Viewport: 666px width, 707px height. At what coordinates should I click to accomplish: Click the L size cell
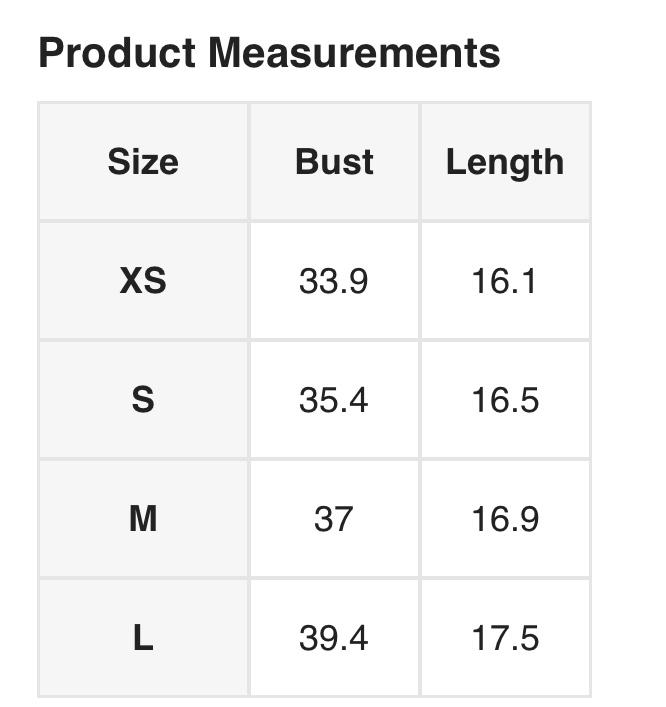click(x=143, y=638)
